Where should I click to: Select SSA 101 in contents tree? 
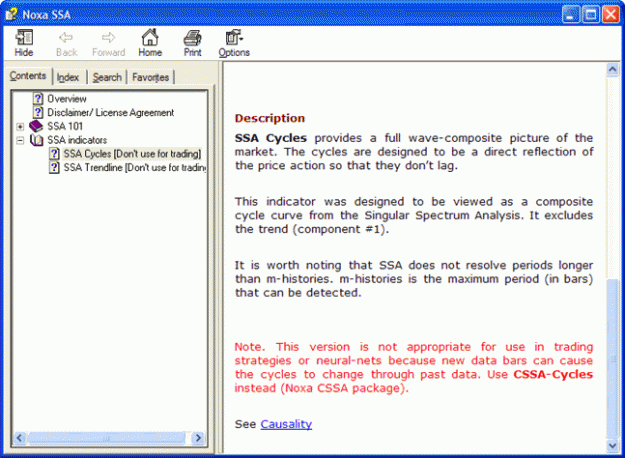coord(65,126)
